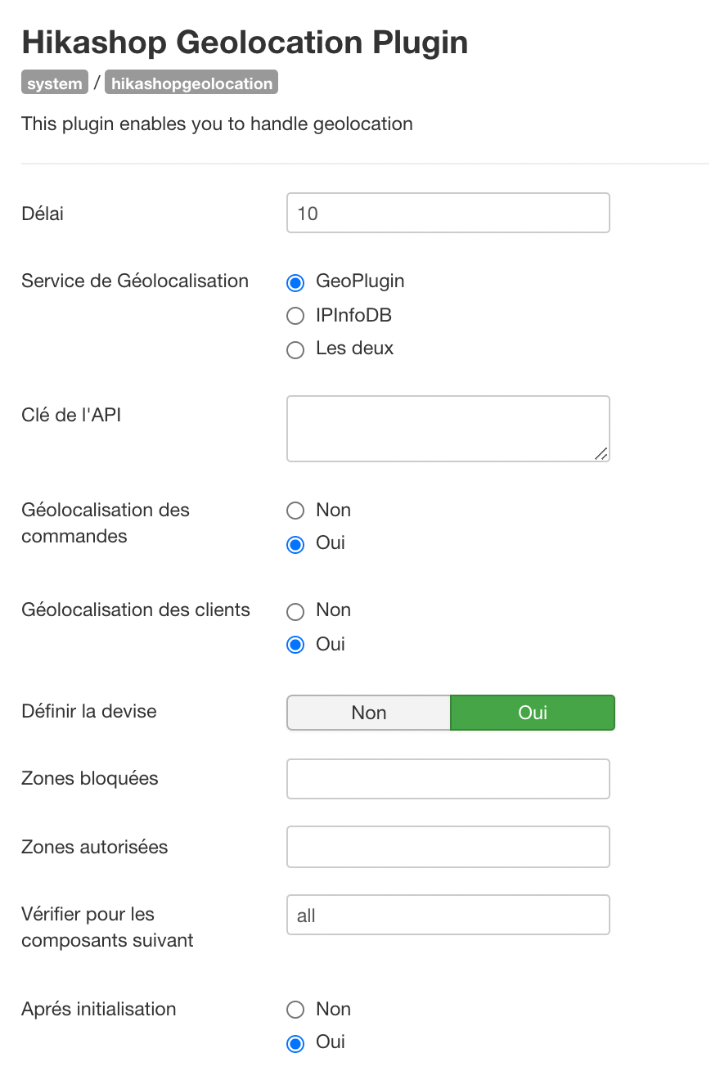The width and height of the screenshot is (709, 1080).
Task: Switch Définir la devise to Non
Action: point(369,713)
